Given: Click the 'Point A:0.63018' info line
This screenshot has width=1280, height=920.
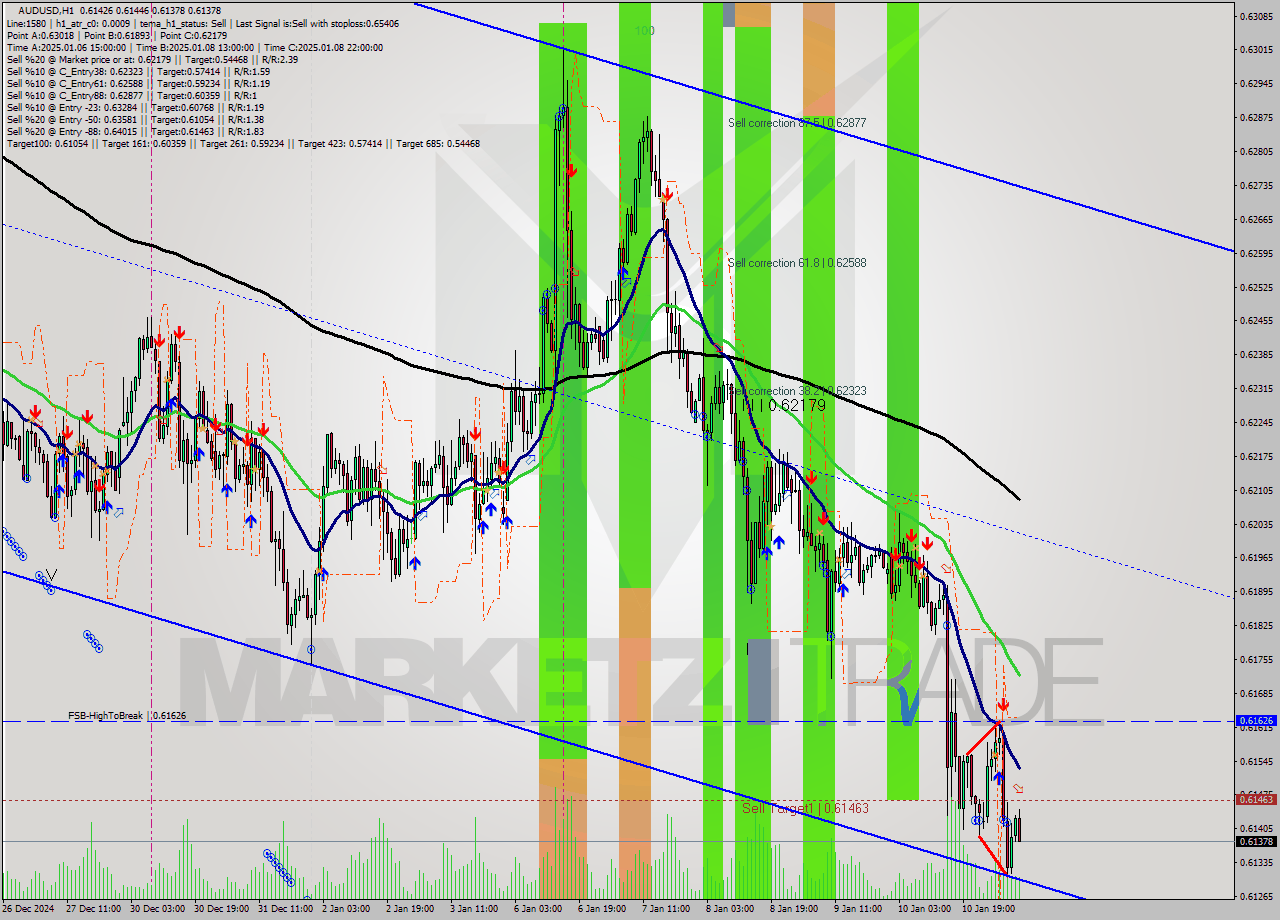Looking at the screenshot, I should pos(117,35).
